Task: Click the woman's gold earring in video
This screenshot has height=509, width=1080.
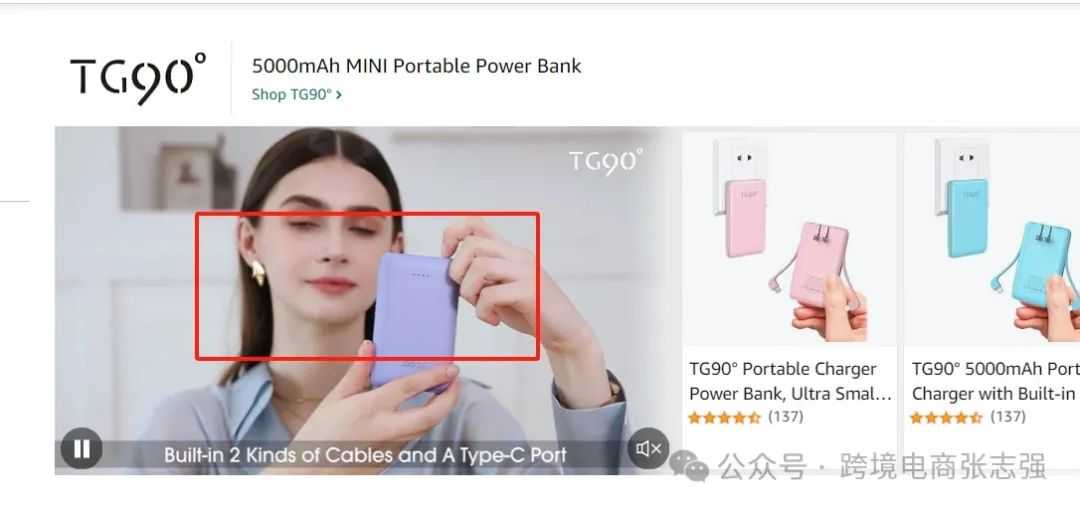Action: (x=258, y=272)
